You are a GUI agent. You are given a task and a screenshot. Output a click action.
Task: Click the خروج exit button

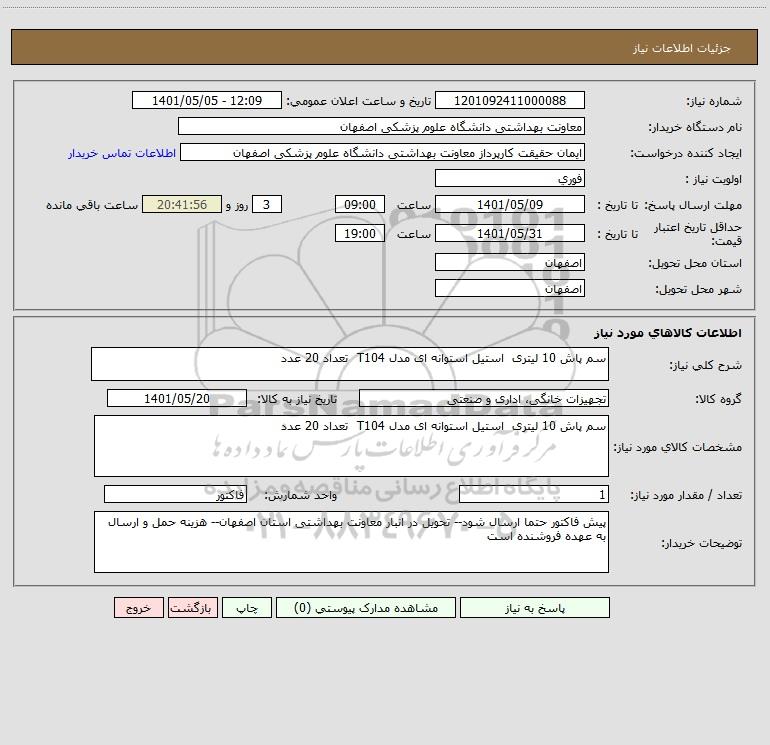(138, 607)
